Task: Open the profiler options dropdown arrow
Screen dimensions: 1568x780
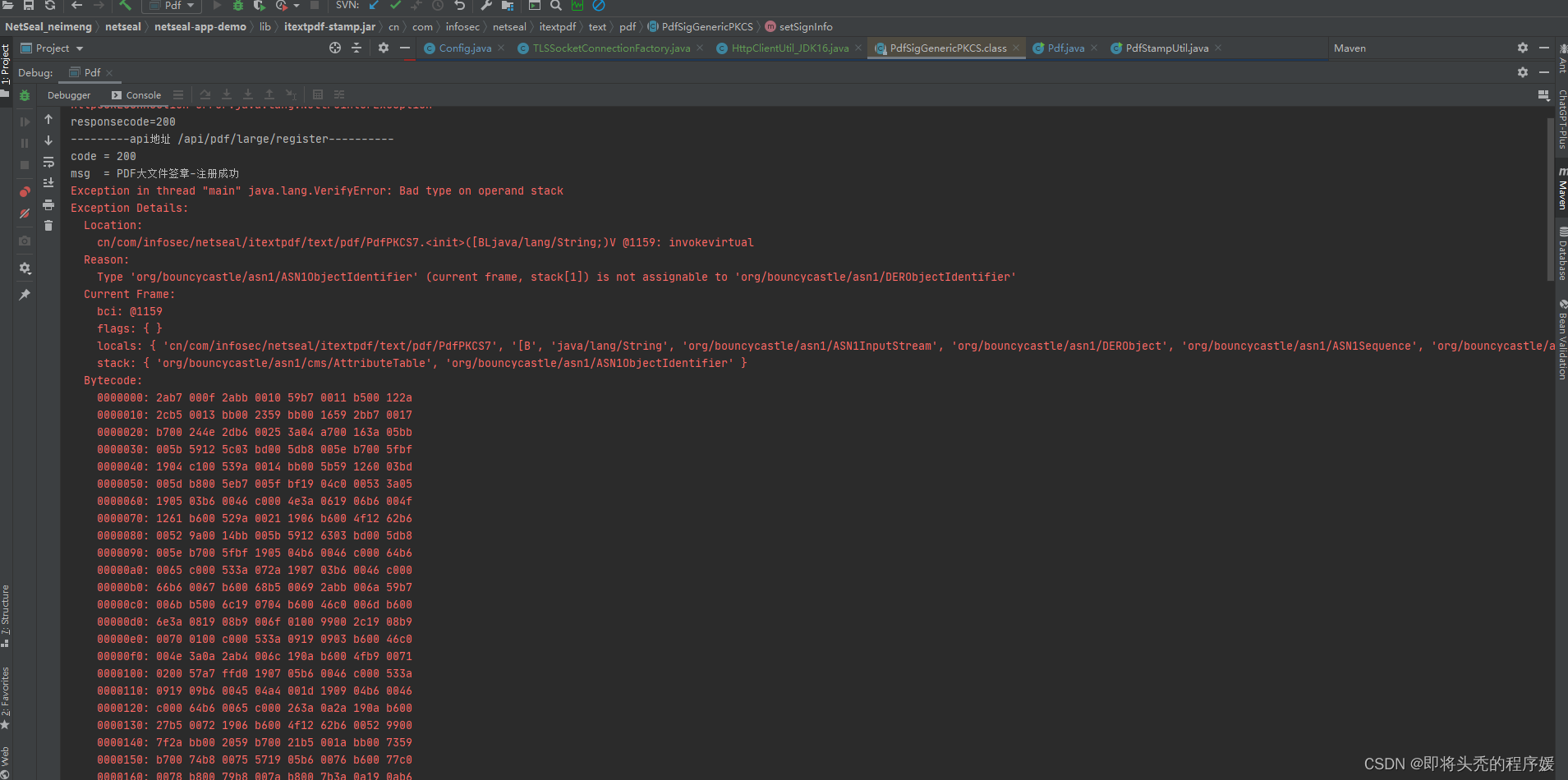Action: click(297, 6)
